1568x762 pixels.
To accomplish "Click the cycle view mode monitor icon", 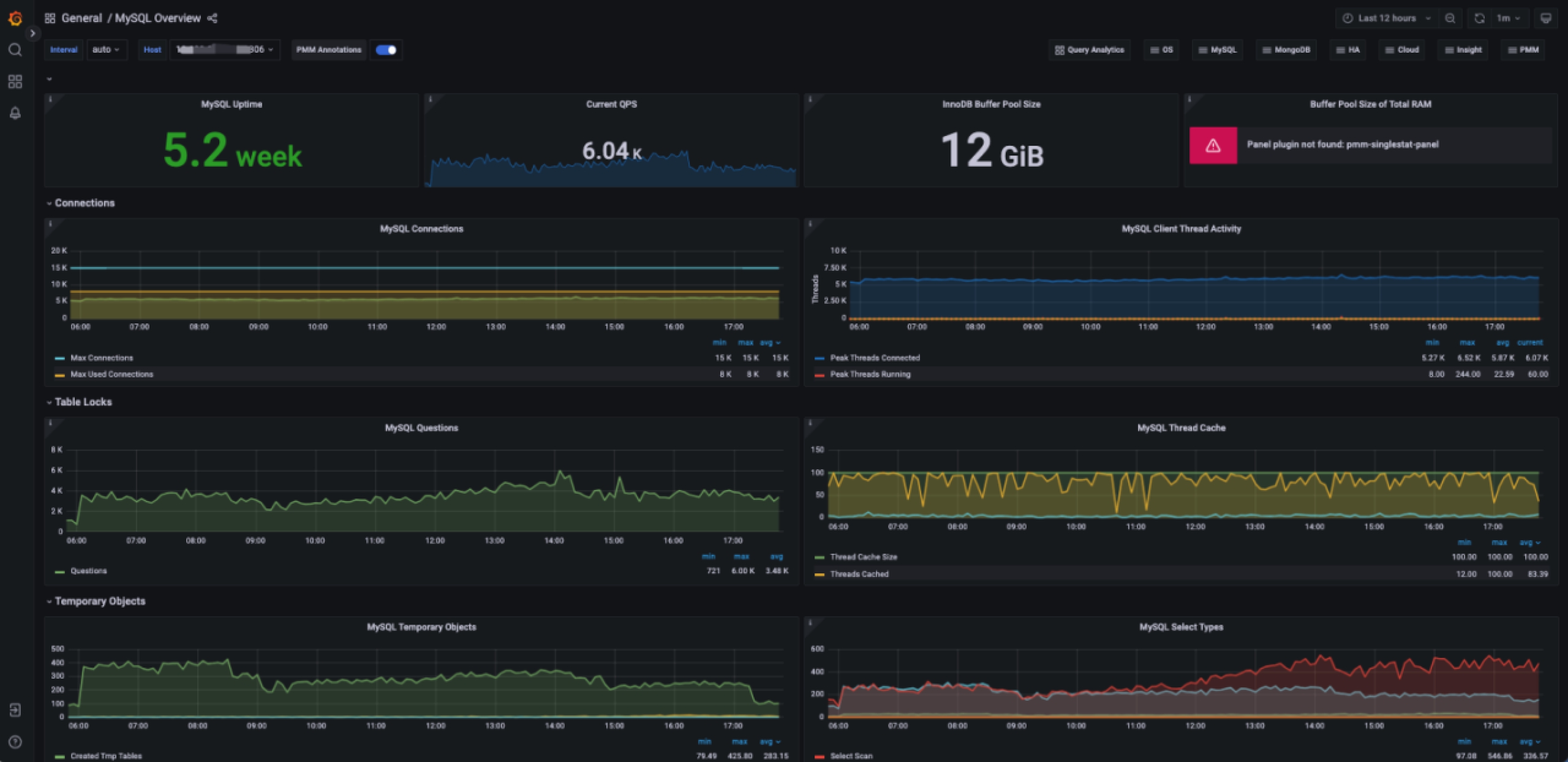I will [1545, 18].
